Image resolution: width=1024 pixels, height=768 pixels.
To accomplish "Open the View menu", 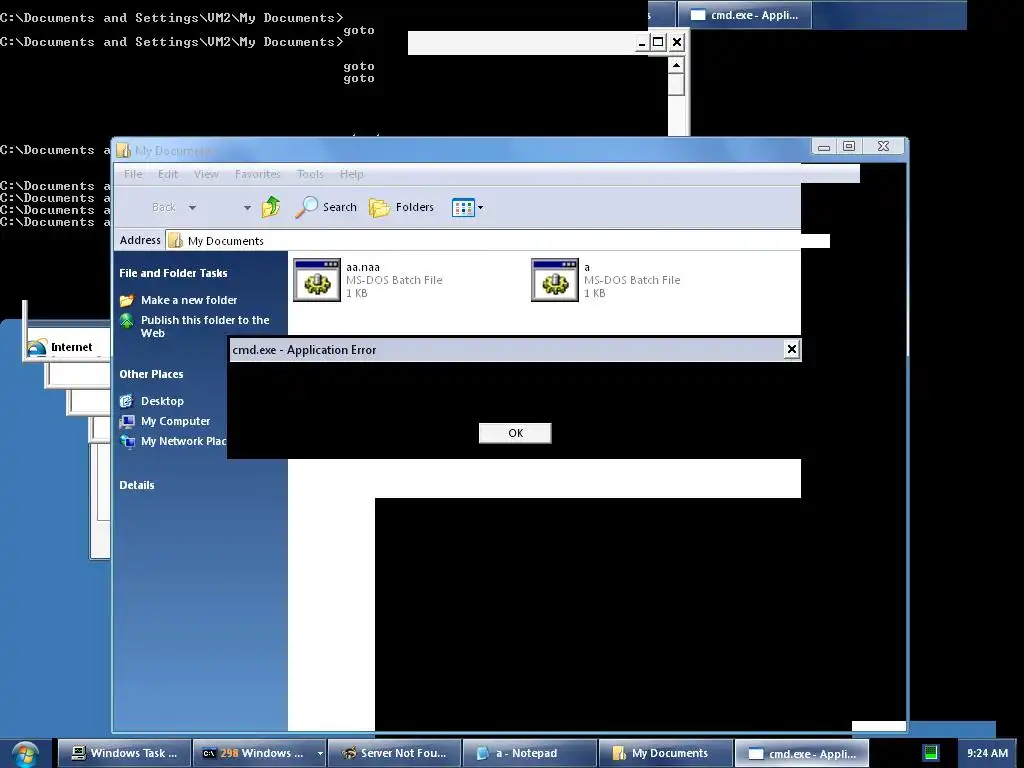I will click(x=206, y=174).
